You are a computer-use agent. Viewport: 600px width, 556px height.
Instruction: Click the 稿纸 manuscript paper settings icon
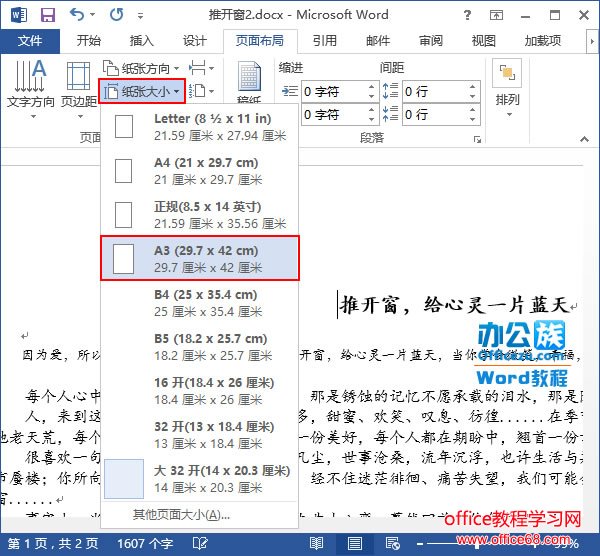point(249,82)
